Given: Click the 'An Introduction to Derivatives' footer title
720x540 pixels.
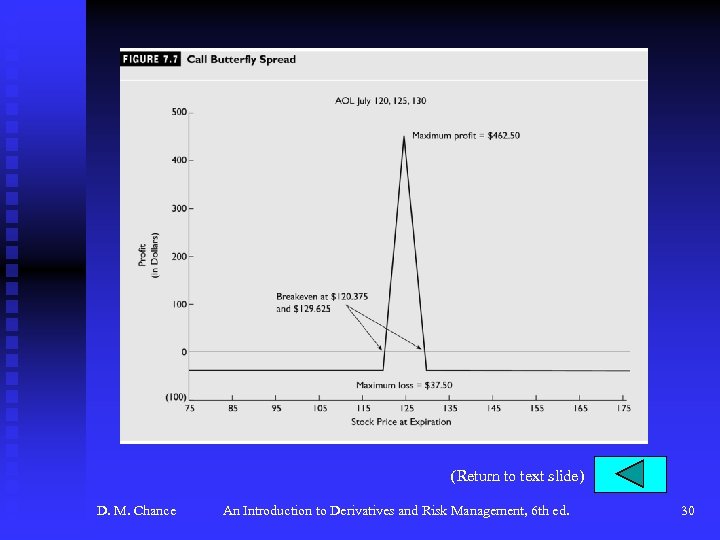Looking at the screenshot, I should (396, 511).
